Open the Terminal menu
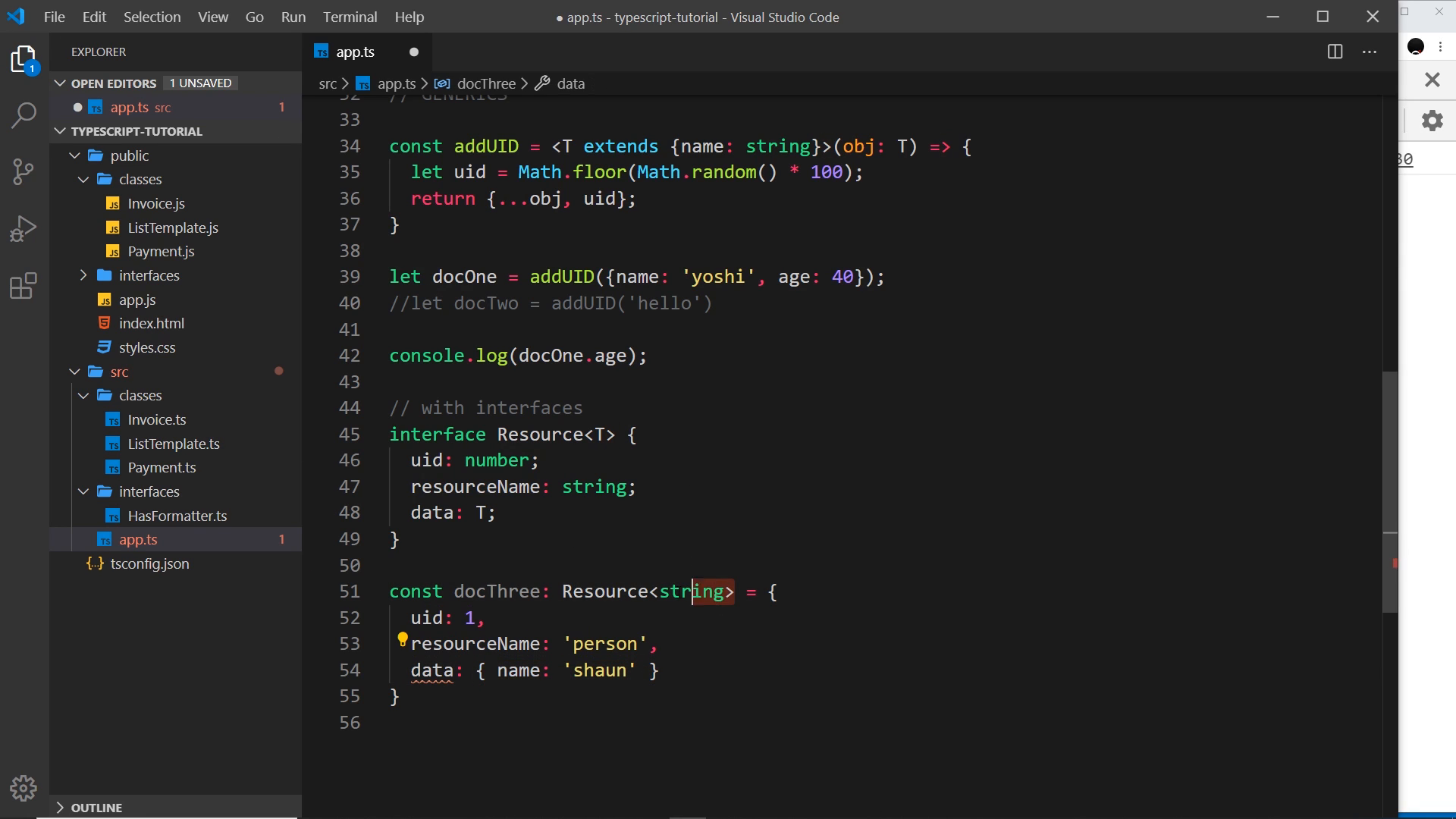The height and width of the screenshot is (819, 1456). [x=350, y=17]
